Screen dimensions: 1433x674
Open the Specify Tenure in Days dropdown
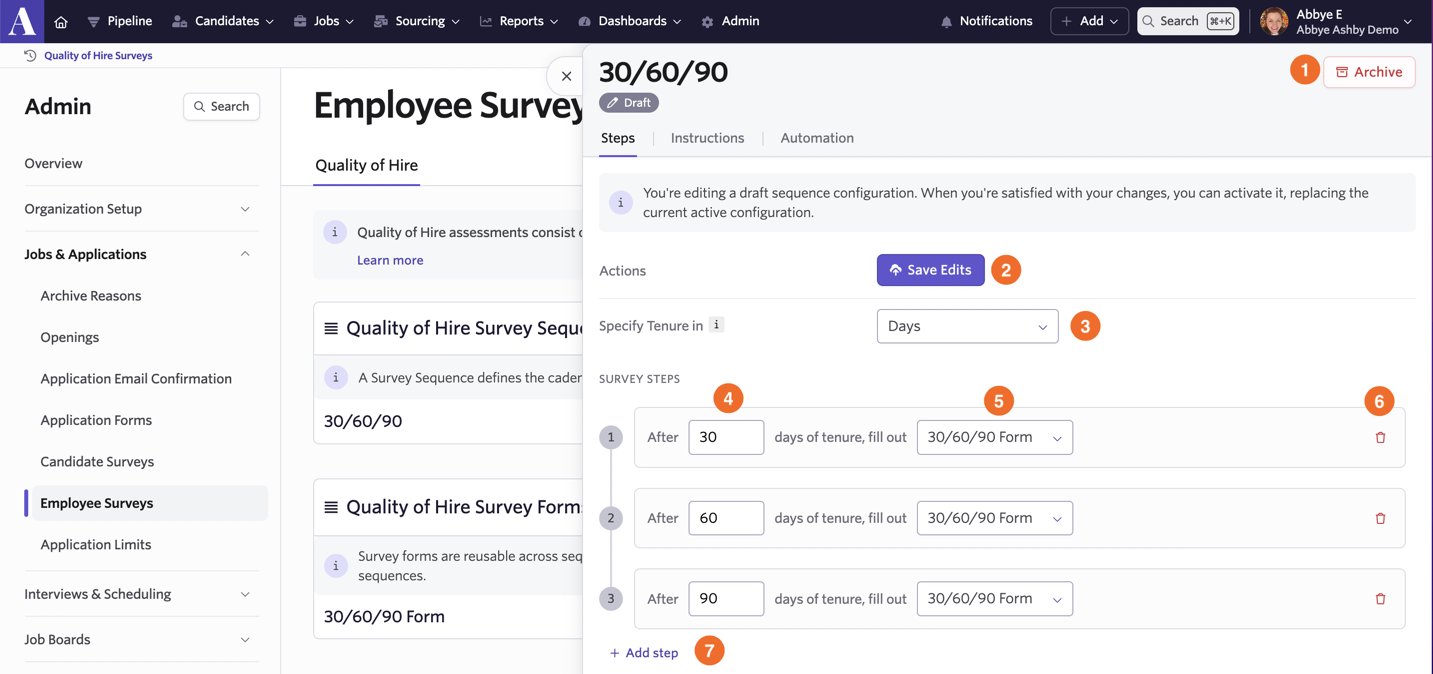967,326
